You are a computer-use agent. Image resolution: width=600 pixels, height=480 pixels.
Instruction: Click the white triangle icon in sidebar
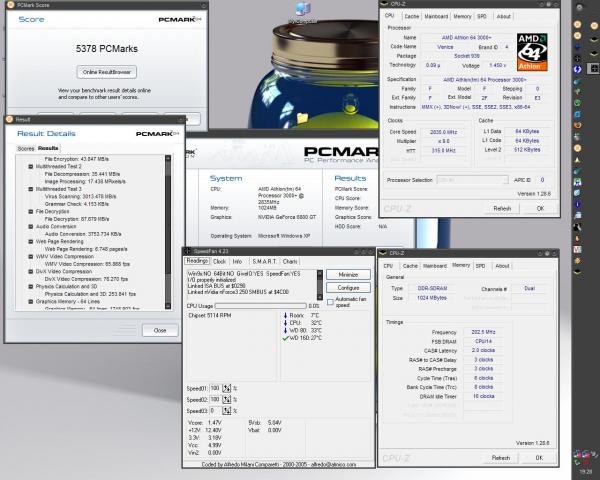point(577,160)
